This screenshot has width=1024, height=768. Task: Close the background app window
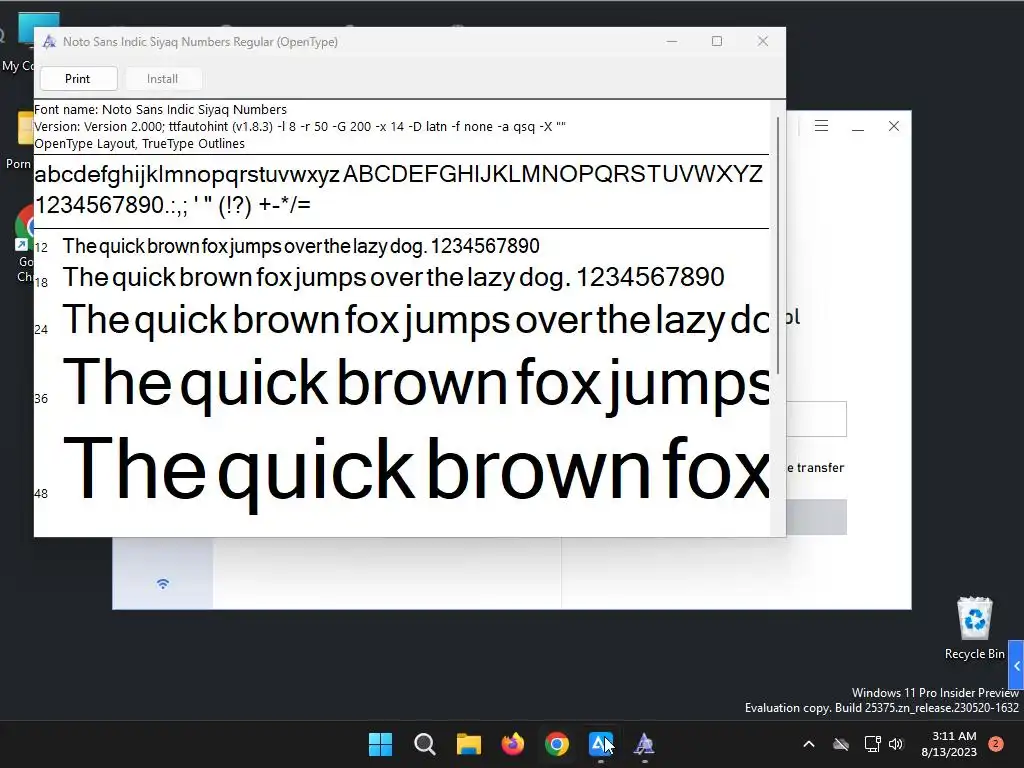point(894,126)
